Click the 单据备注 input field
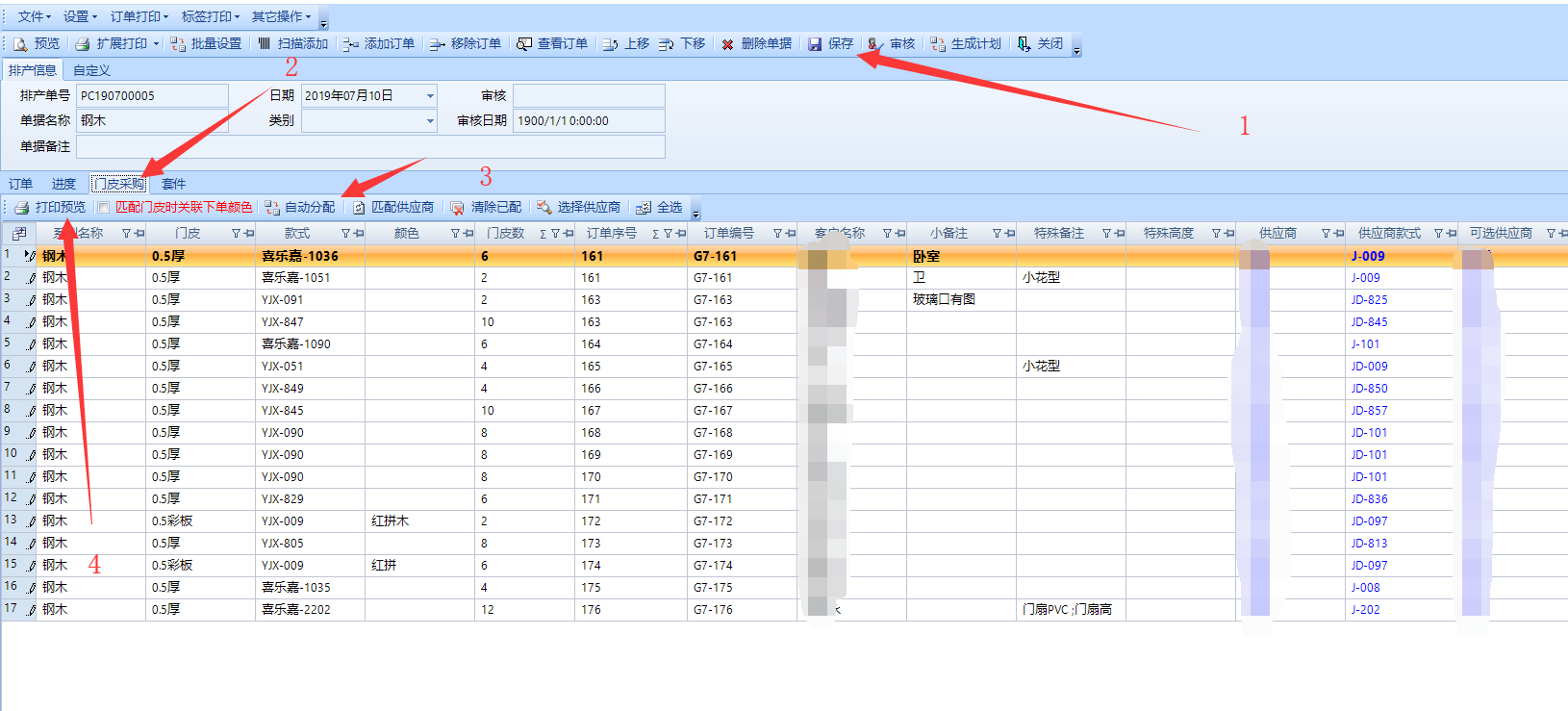Image resolution: width=1568 pixels, height=711 pixels. 370,146
